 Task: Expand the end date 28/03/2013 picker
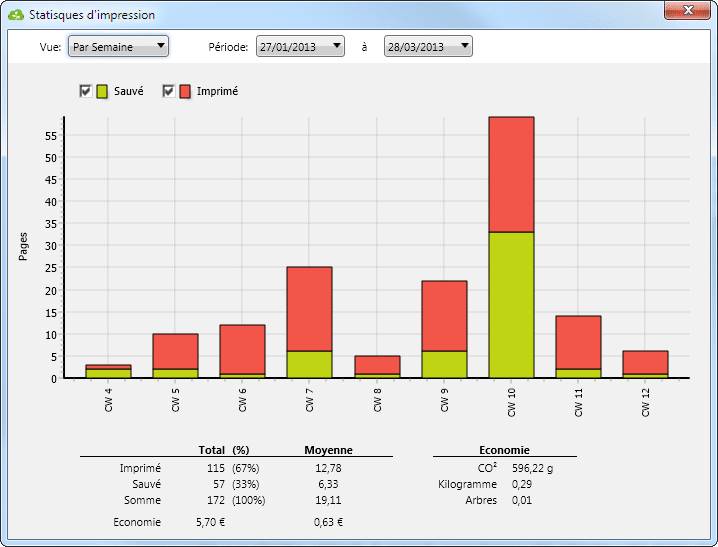click(x=428, y=46)
